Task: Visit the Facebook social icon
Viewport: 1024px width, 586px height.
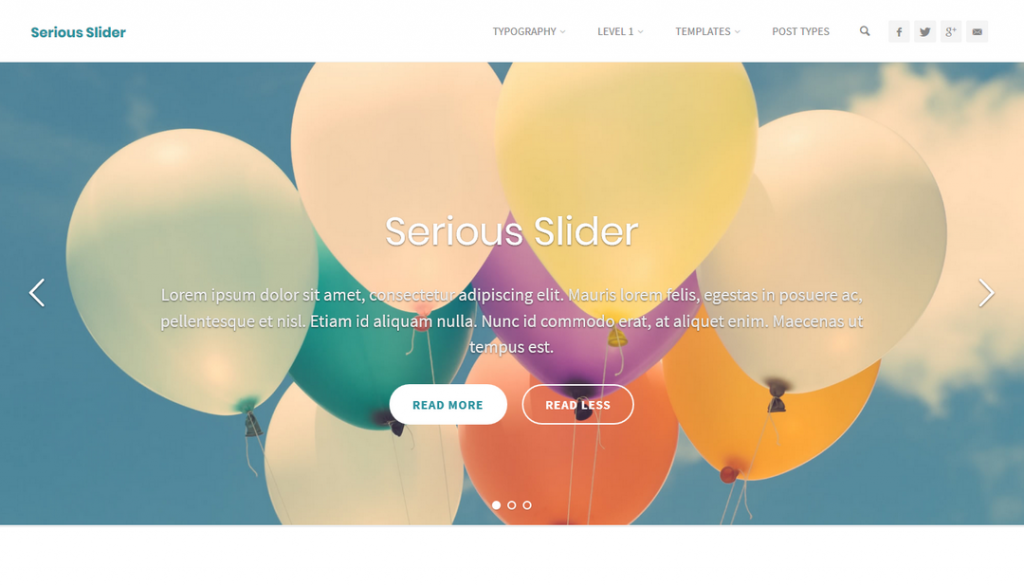Action: (899, 31)
